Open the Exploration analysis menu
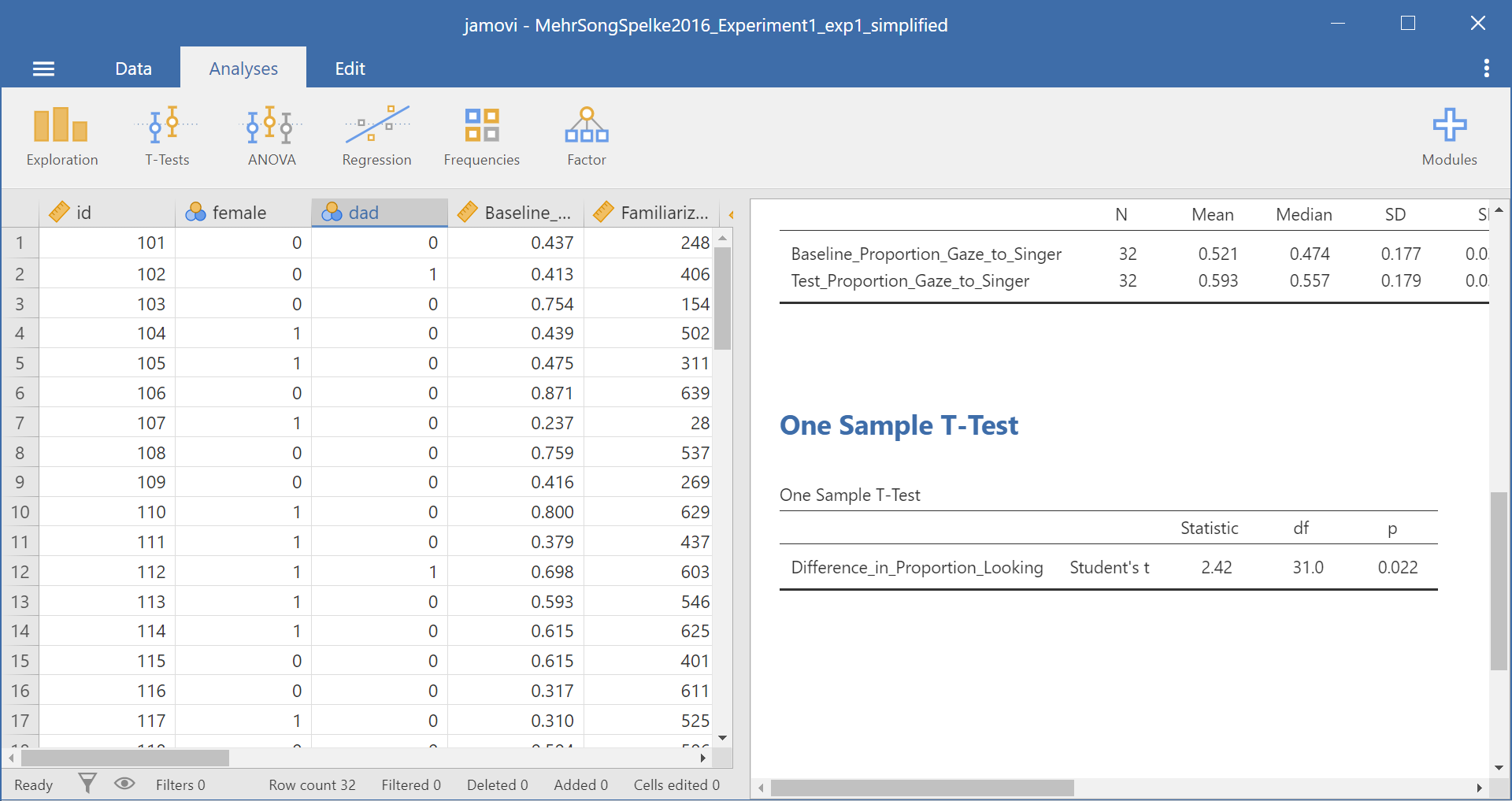The height and width of the screenshot is (801, 1512). point(61,136)
